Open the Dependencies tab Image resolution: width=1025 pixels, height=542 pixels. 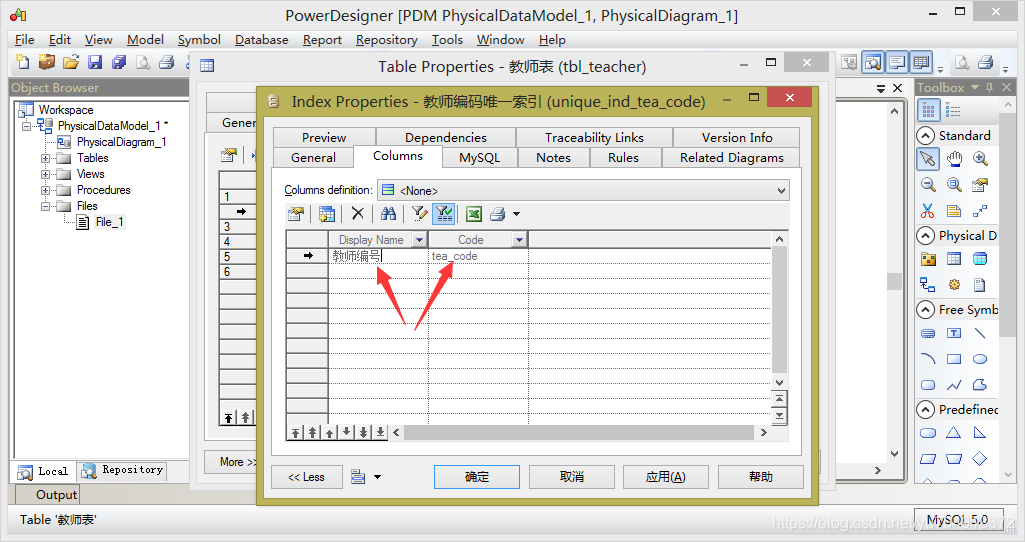446,137
